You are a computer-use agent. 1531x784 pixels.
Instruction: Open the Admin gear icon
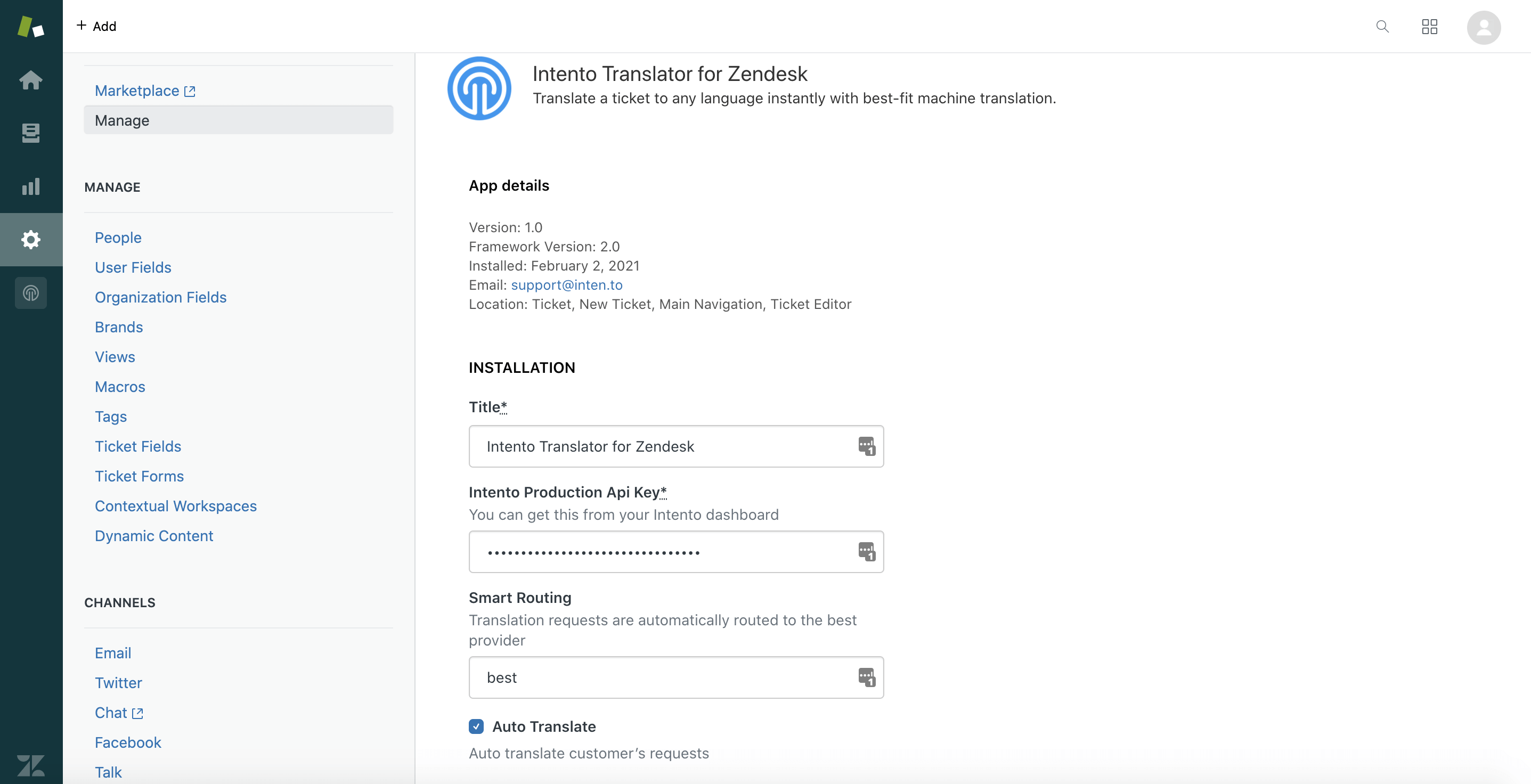tap(31, 240)
